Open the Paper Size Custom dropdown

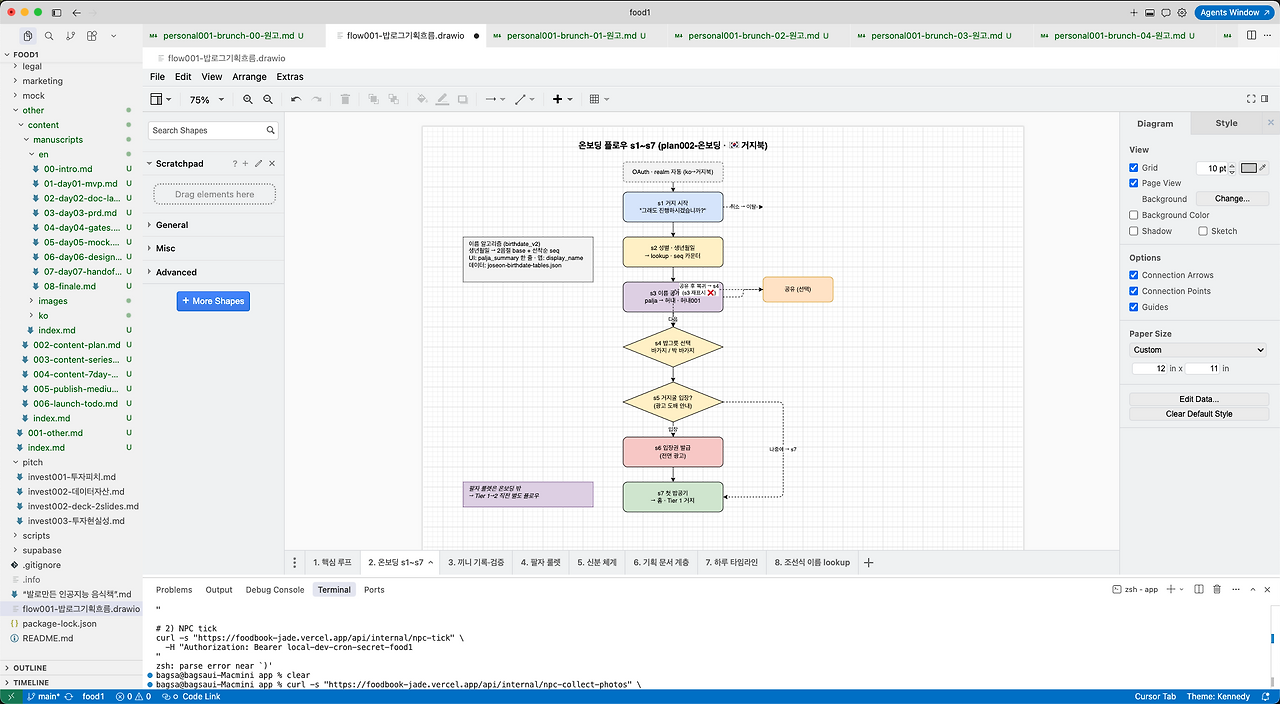point(1198,350)
